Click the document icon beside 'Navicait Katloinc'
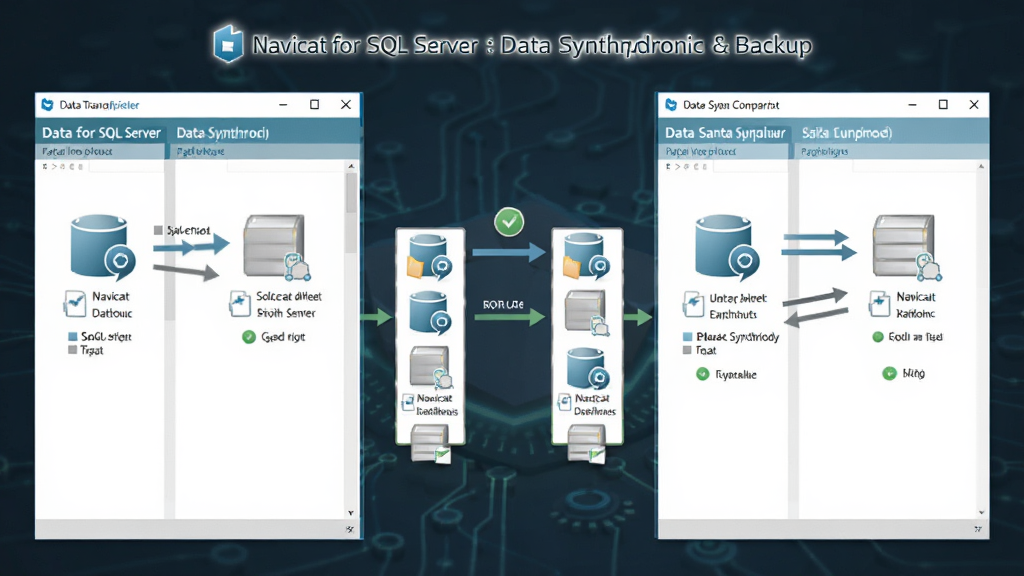 point(879,304)
